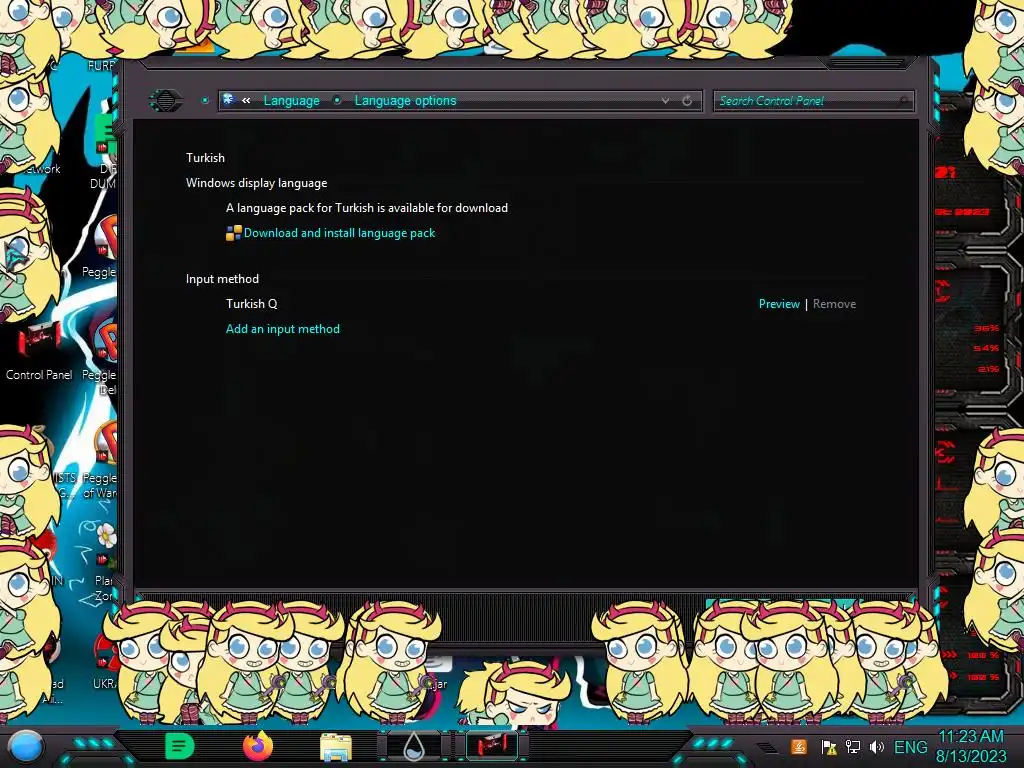The width and height of the screenshot is (1024, 768).
Task: Select the language pack availability message
Action: pyautogui.click(x=366, y=208)
